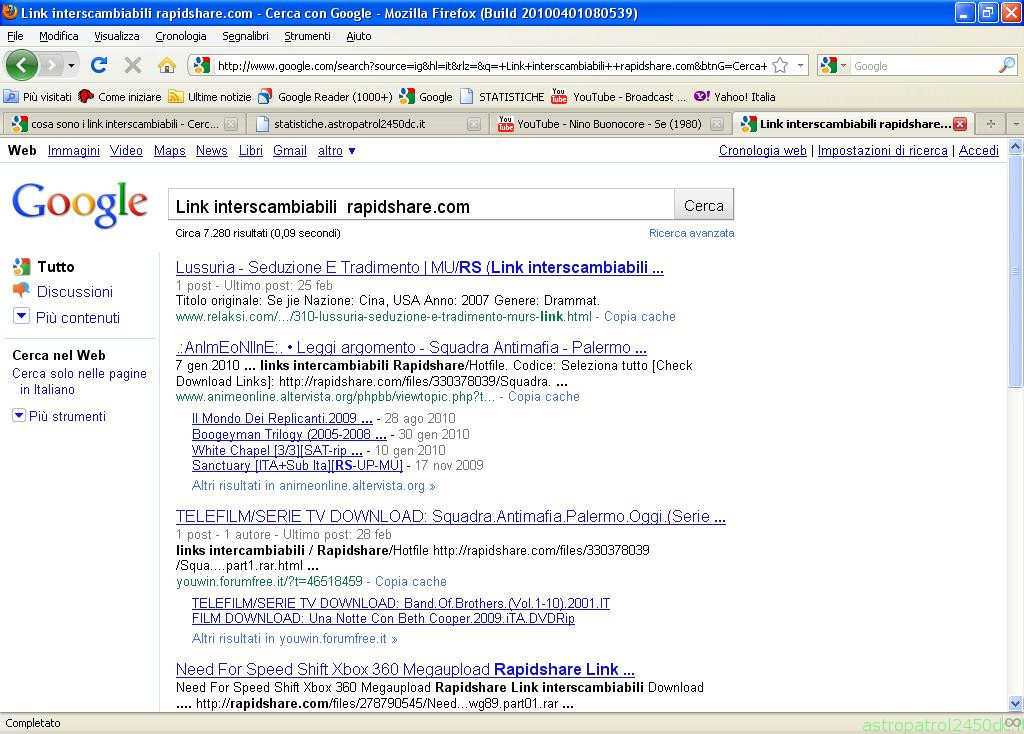Click the Google search query field

point(421,206)
